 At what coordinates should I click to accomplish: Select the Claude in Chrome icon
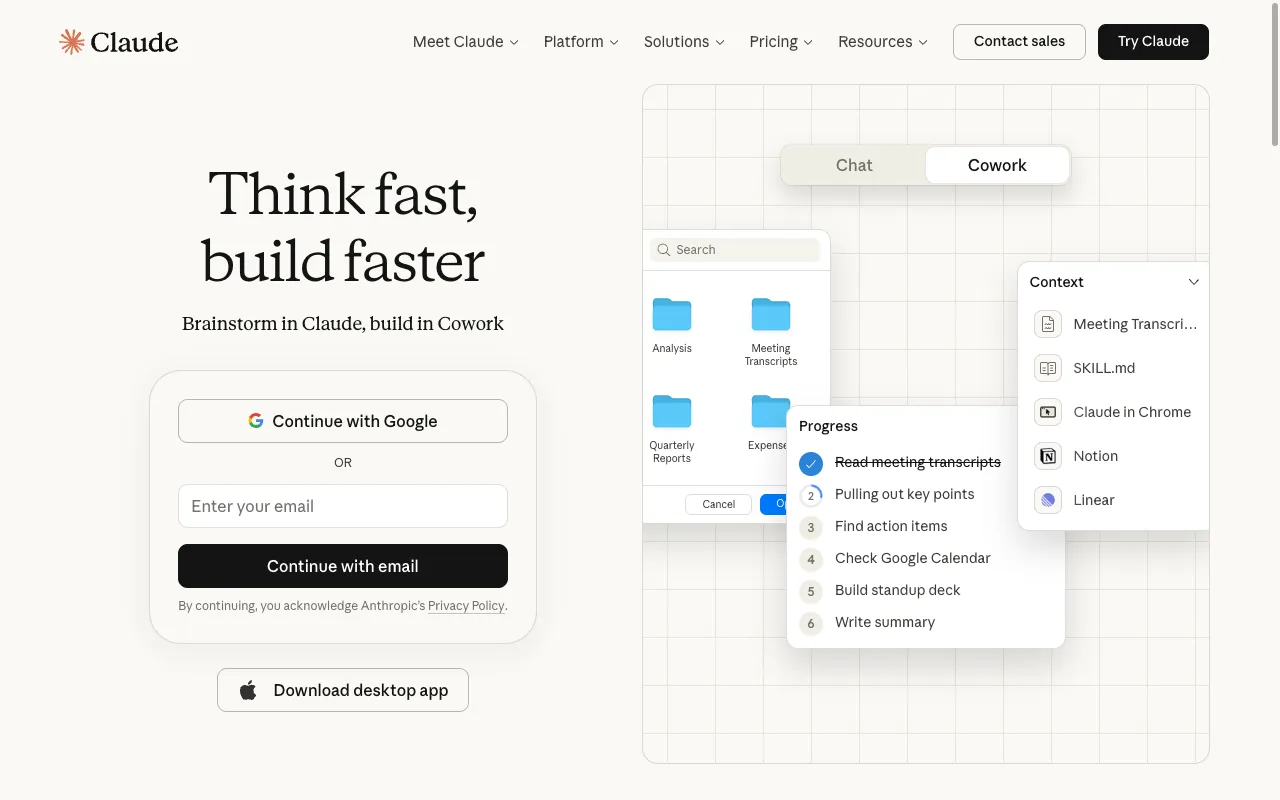coord(1048,412)
